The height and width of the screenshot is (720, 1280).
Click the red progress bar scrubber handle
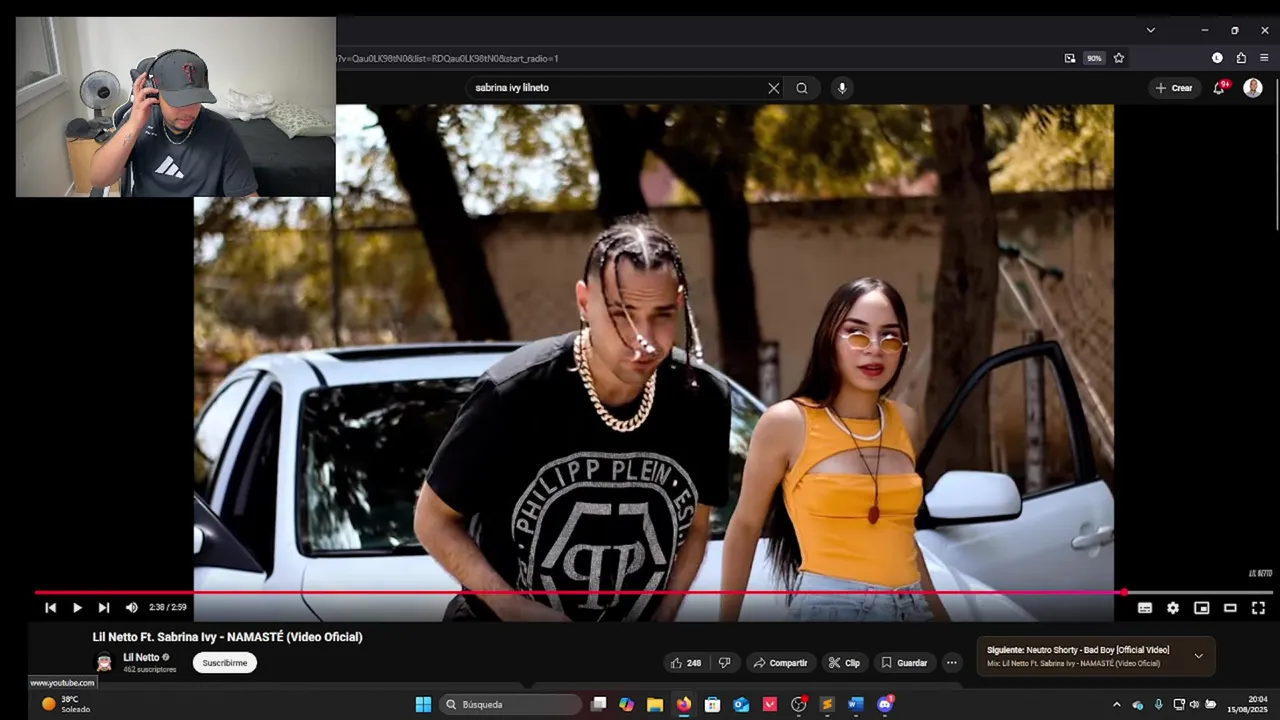1124,592
